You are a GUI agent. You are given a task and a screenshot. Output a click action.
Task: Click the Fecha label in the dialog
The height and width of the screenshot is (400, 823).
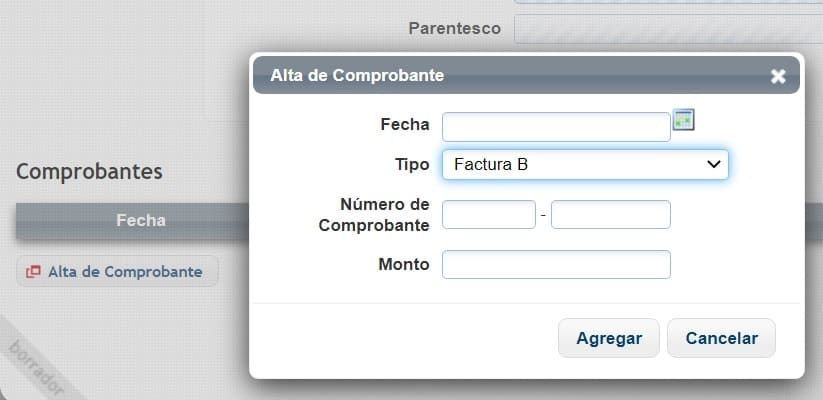point(404,125)
